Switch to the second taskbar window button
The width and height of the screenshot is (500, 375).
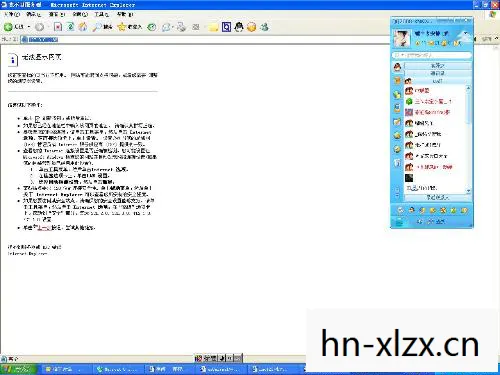pyautogui.click(x=118, y=369)
